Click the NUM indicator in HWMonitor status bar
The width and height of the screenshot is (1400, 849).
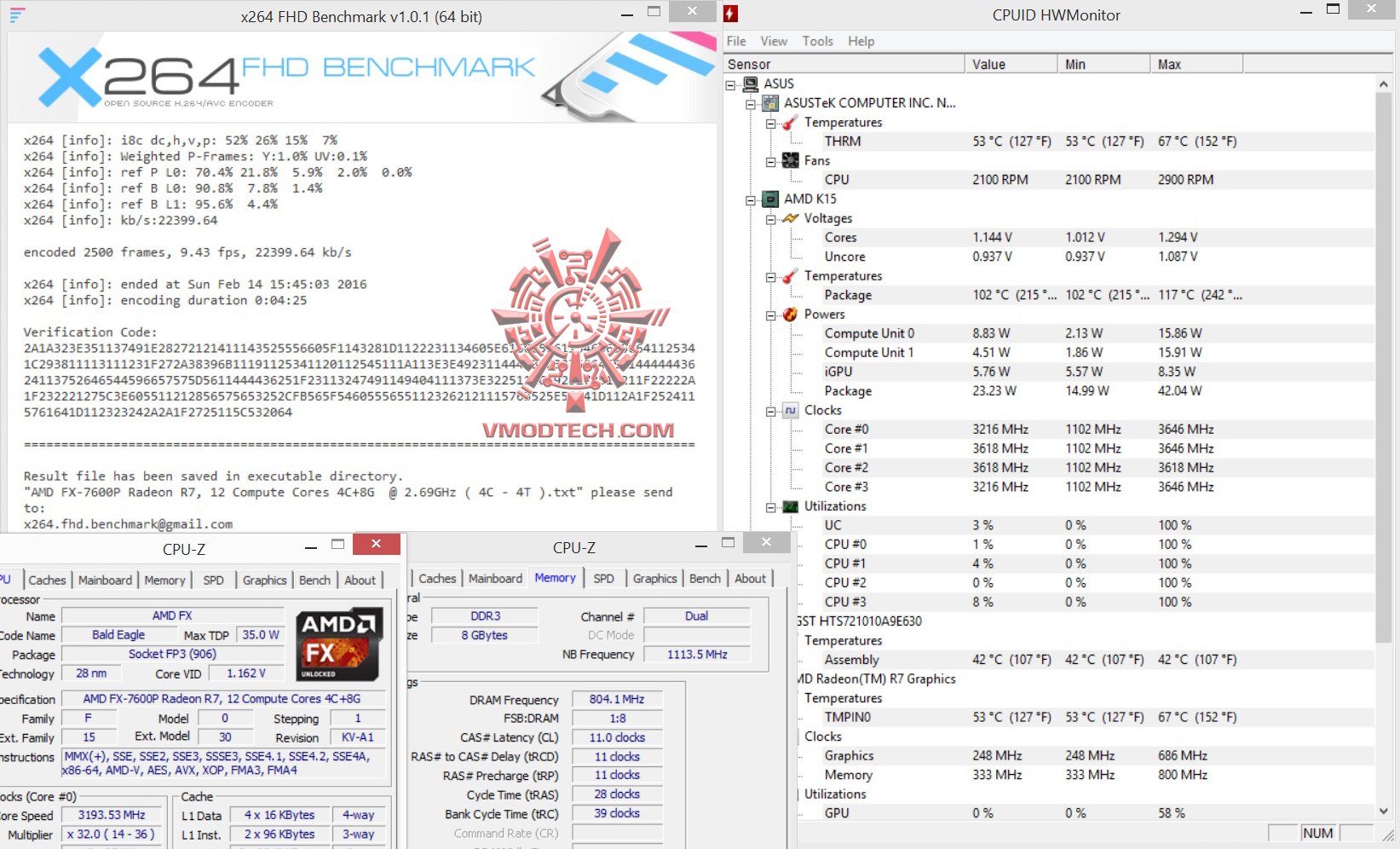(x=1317, y=833)
